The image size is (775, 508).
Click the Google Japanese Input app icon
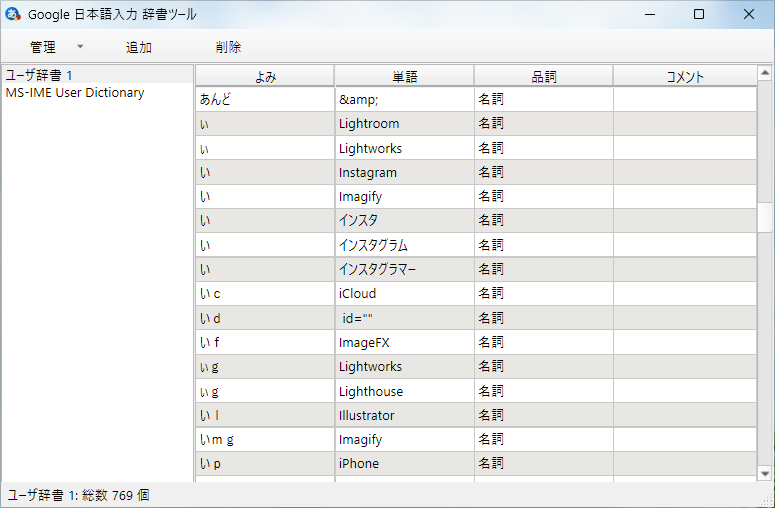(x=12, y=14)
